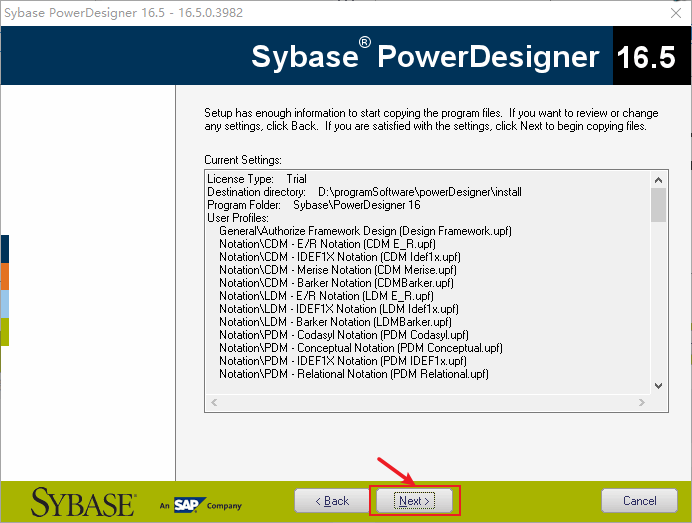Select the 'General\Authorize Framework Design' entry
The image size is (692, 523).
[x=365, y=231]
